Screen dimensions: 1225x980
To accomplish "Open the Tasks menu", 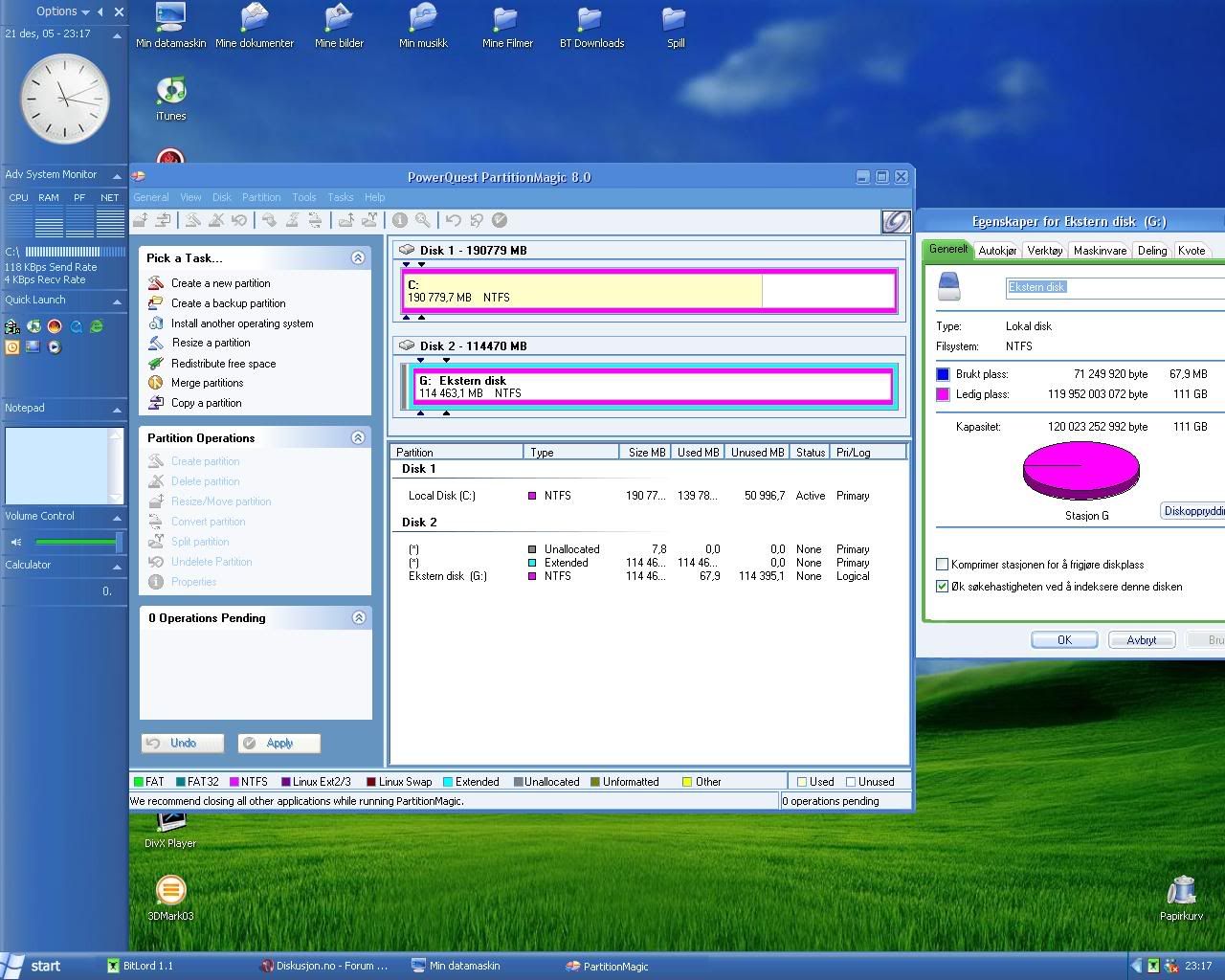I will click(341, 197).
